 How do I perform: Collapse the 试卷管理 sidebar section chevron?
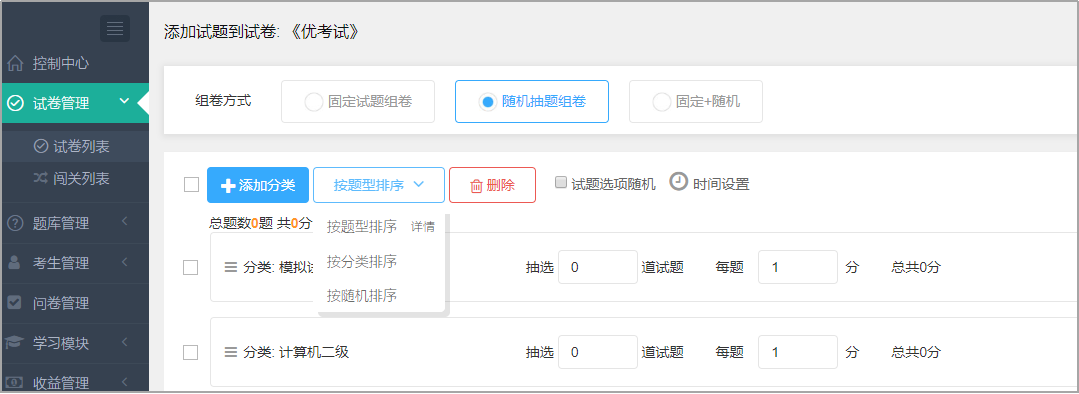tap(124, 101)
